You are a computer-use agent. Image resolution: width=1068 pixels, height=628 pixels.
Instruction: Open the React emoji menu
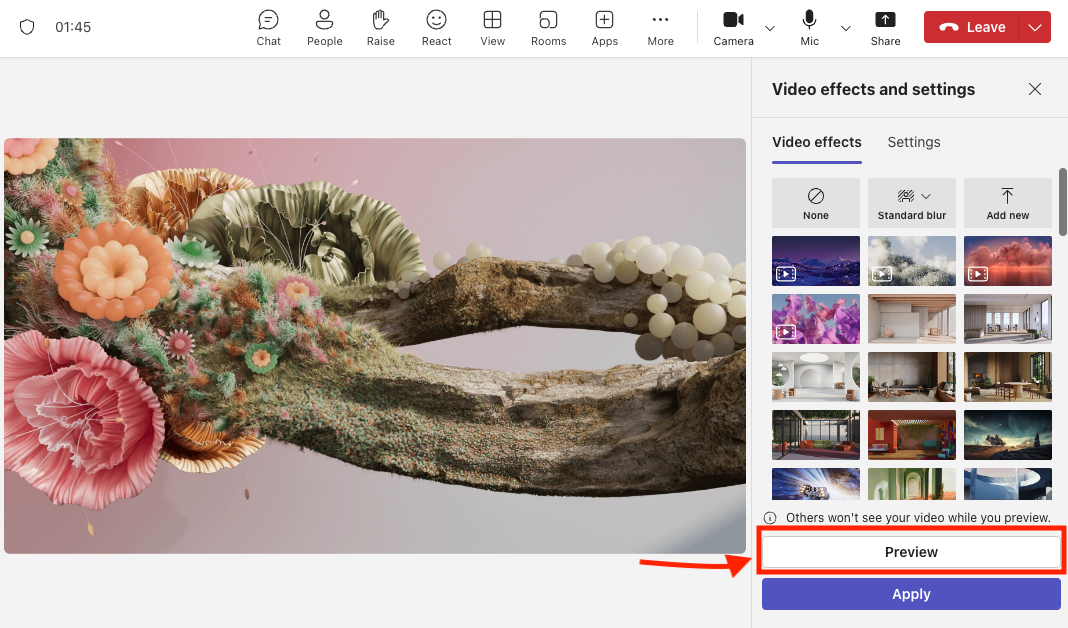point(436,28)
